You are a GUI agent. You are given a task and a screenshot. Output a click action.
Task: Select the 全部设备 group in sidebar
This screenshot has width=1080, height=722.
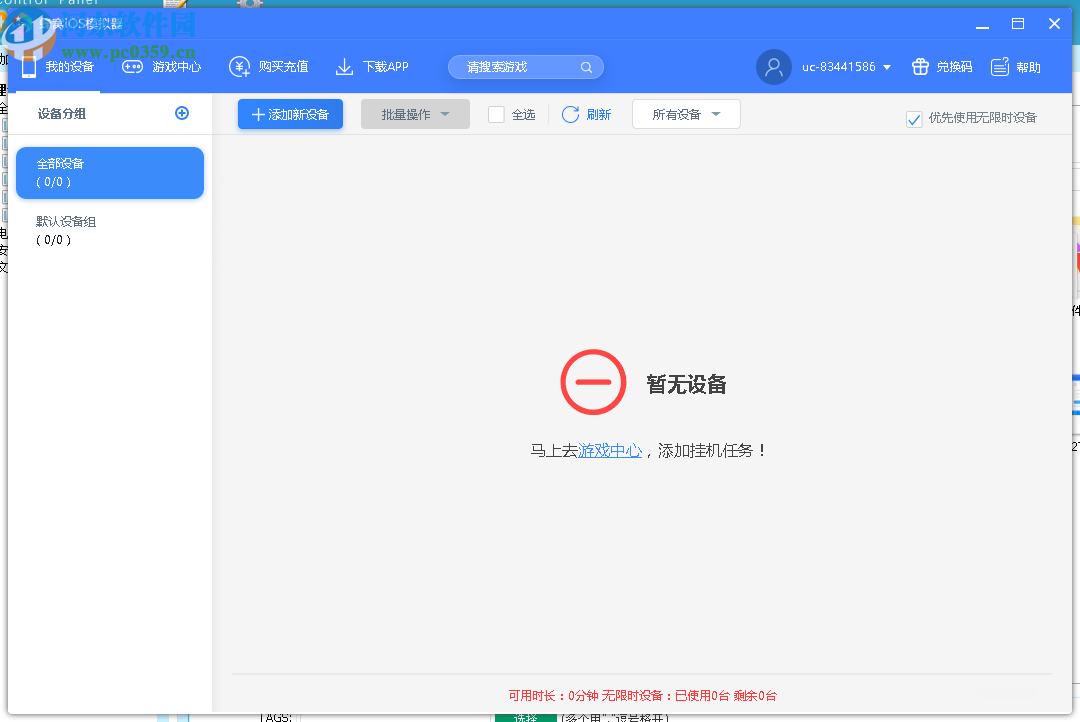click(x=109, y=172)
